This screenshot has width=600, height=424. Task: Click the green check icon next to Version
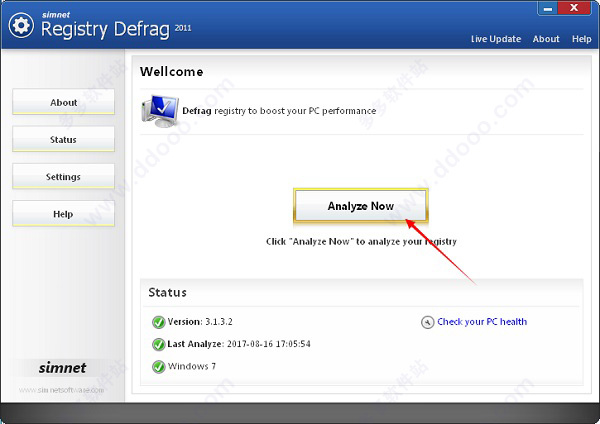pos(158,322)
